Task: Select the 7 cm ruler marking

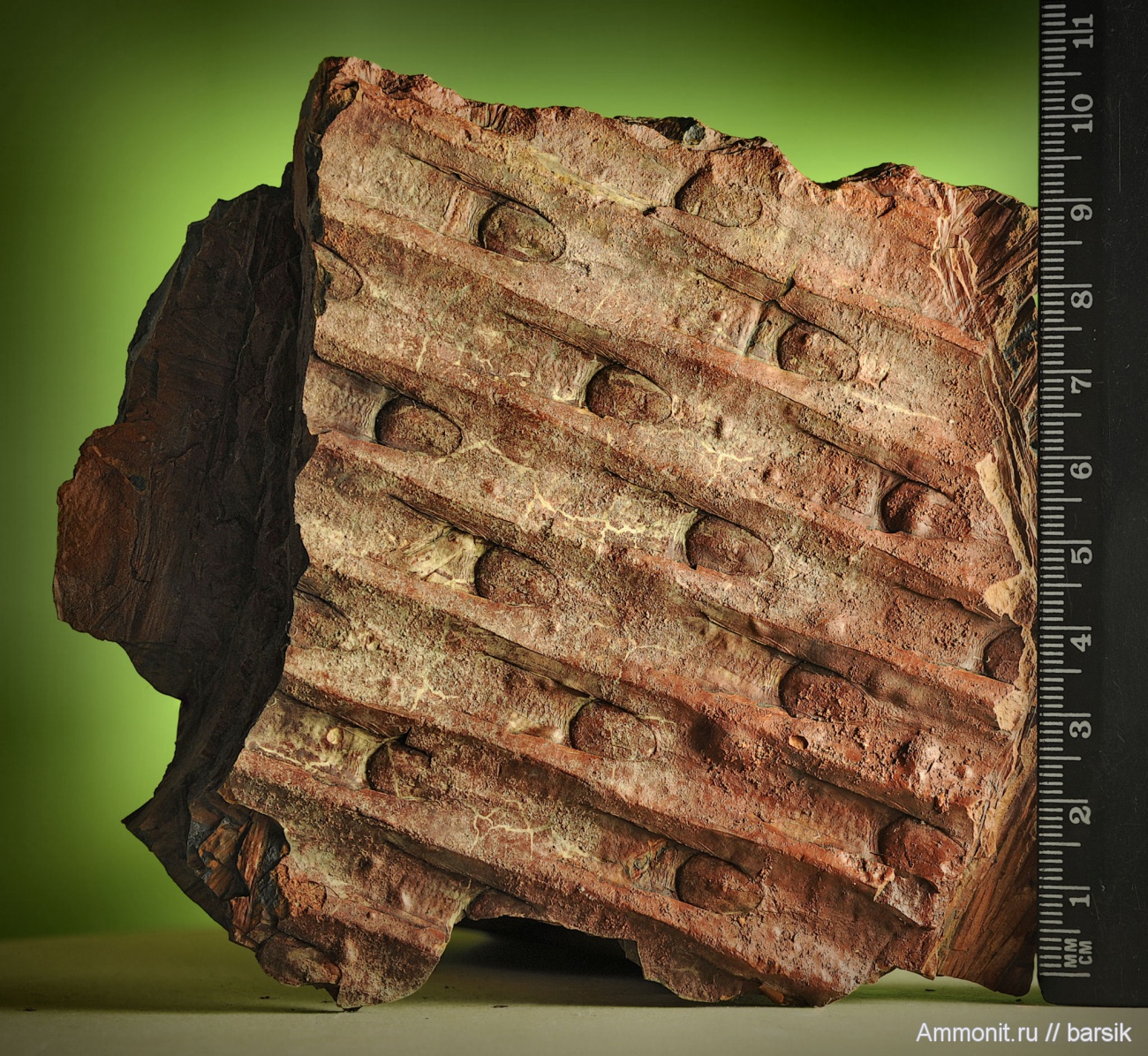Action: [x=1083, y=381]
